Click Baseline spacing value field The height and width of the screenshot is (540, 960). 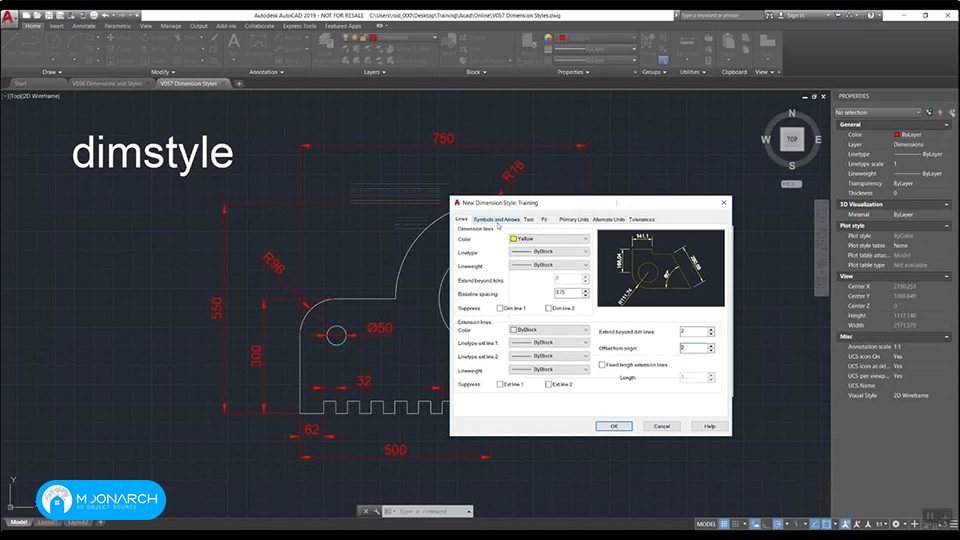coord(568,293)
